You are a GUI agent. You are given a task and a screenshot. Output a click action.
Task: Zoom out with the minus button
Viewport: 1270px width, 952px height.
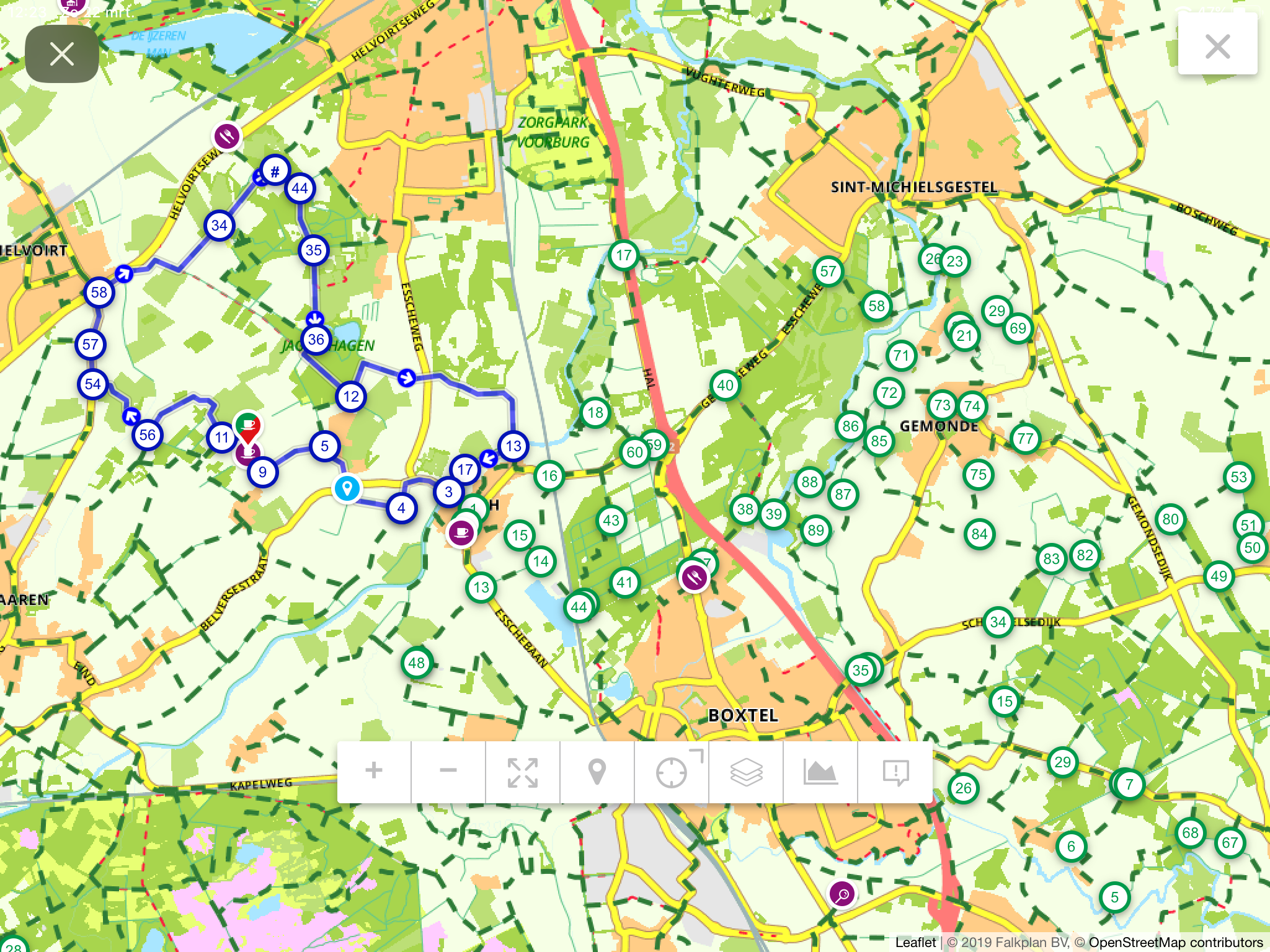pyautogui.click(x=448, y=772)
